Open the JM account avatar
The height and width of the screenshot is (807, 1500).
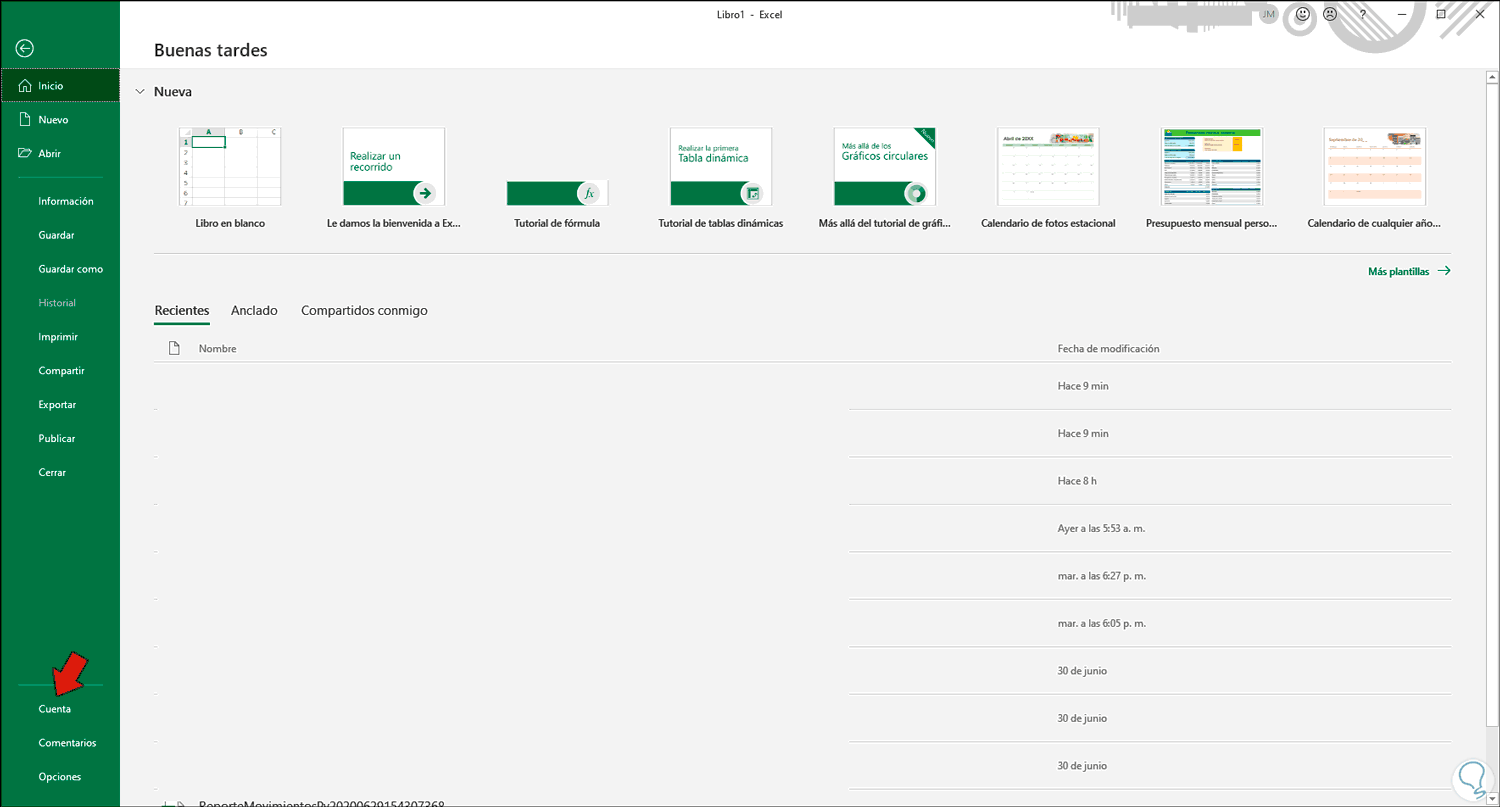point(1269,14)
